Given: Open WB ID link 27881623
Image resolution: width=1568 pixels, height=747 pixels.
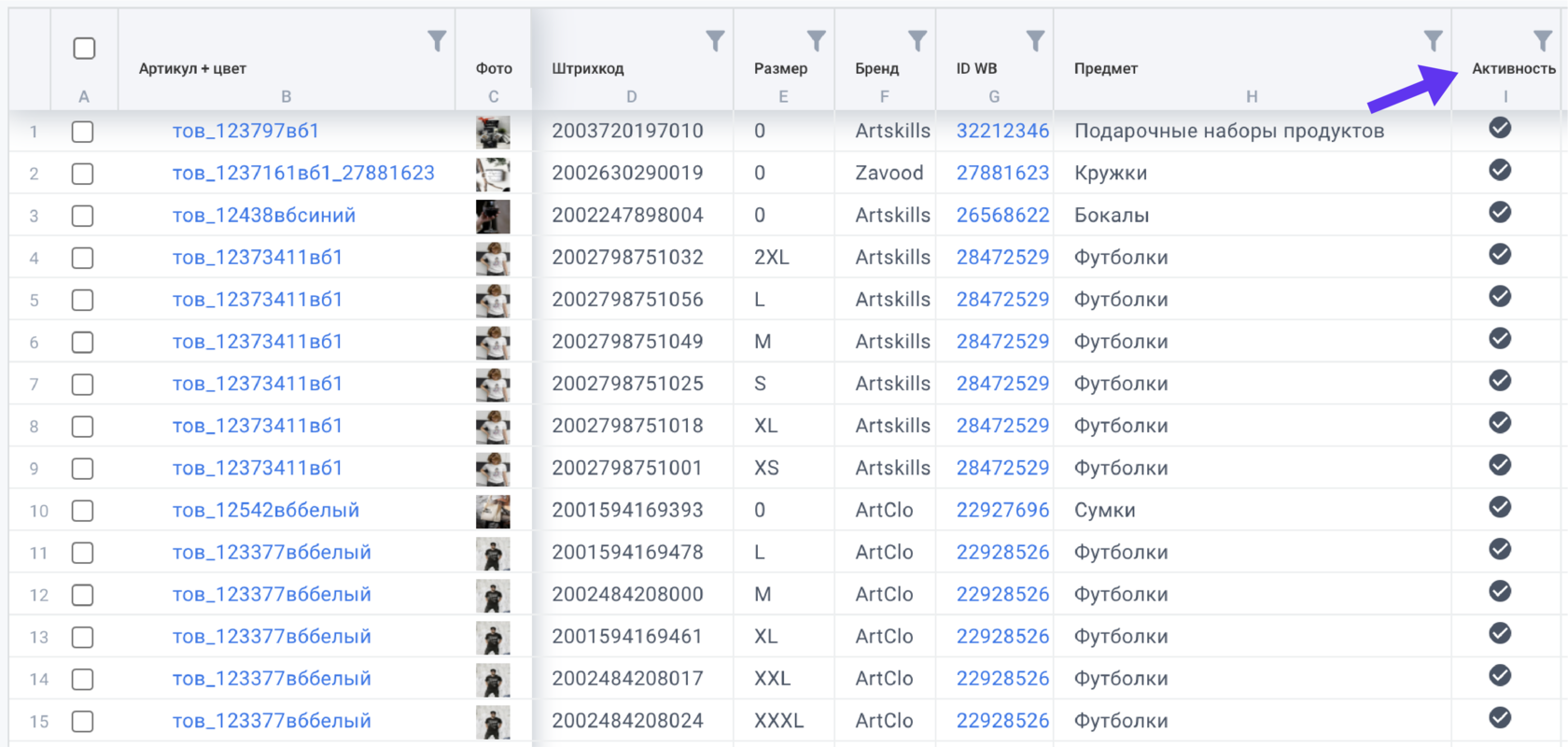Looking at the screenshot, I should 1002,174.
